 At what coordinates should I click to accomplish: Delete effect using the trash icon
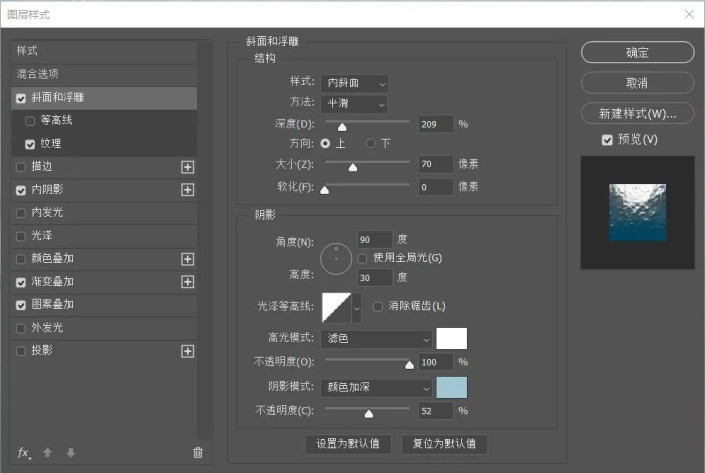198,452
